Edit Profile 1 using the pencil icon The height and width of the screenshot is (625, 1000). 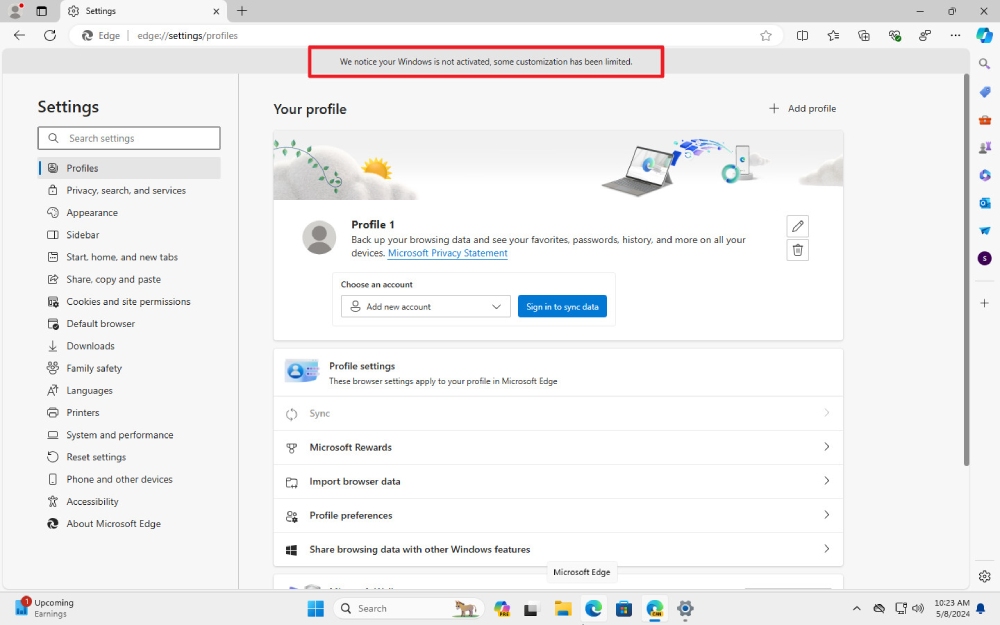pos(797,226)
